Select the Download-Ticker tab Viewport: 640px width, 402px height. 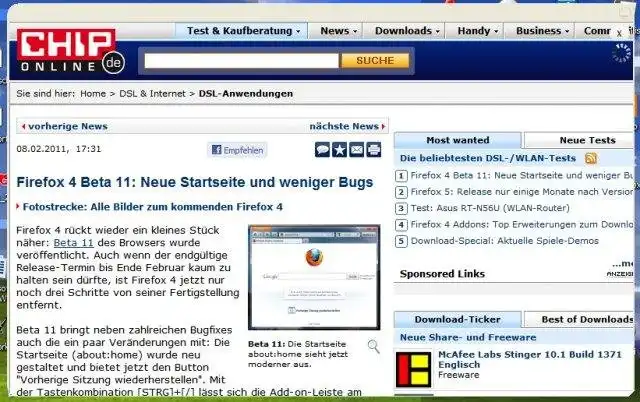coord(458,320)
